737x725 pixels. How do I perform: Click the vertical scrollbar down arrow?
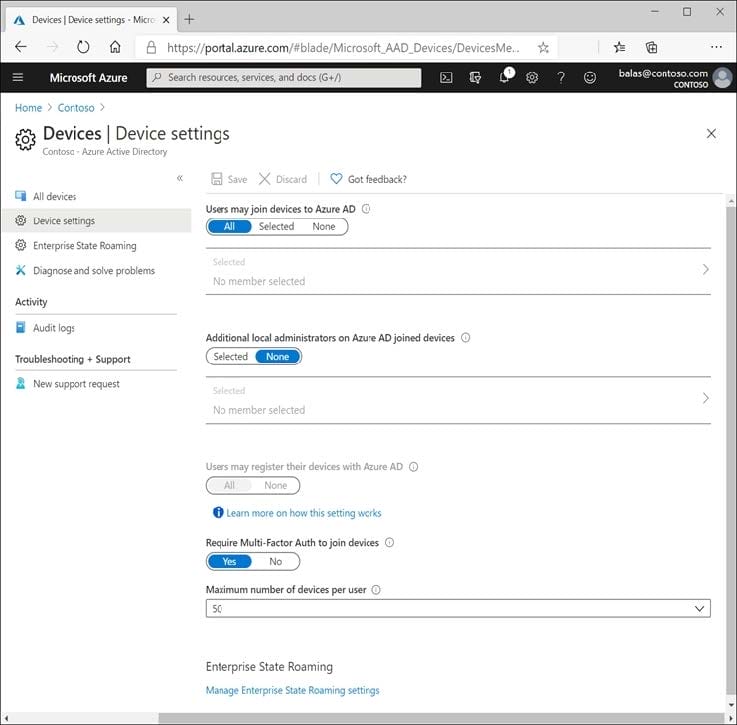731,705
